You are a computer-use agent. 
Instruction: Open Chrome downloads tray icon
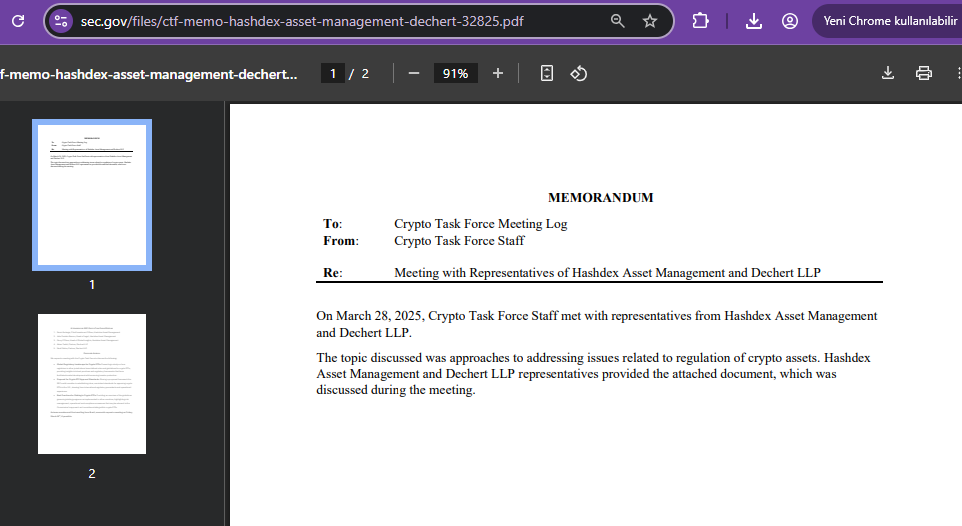(x=753, y=21)
